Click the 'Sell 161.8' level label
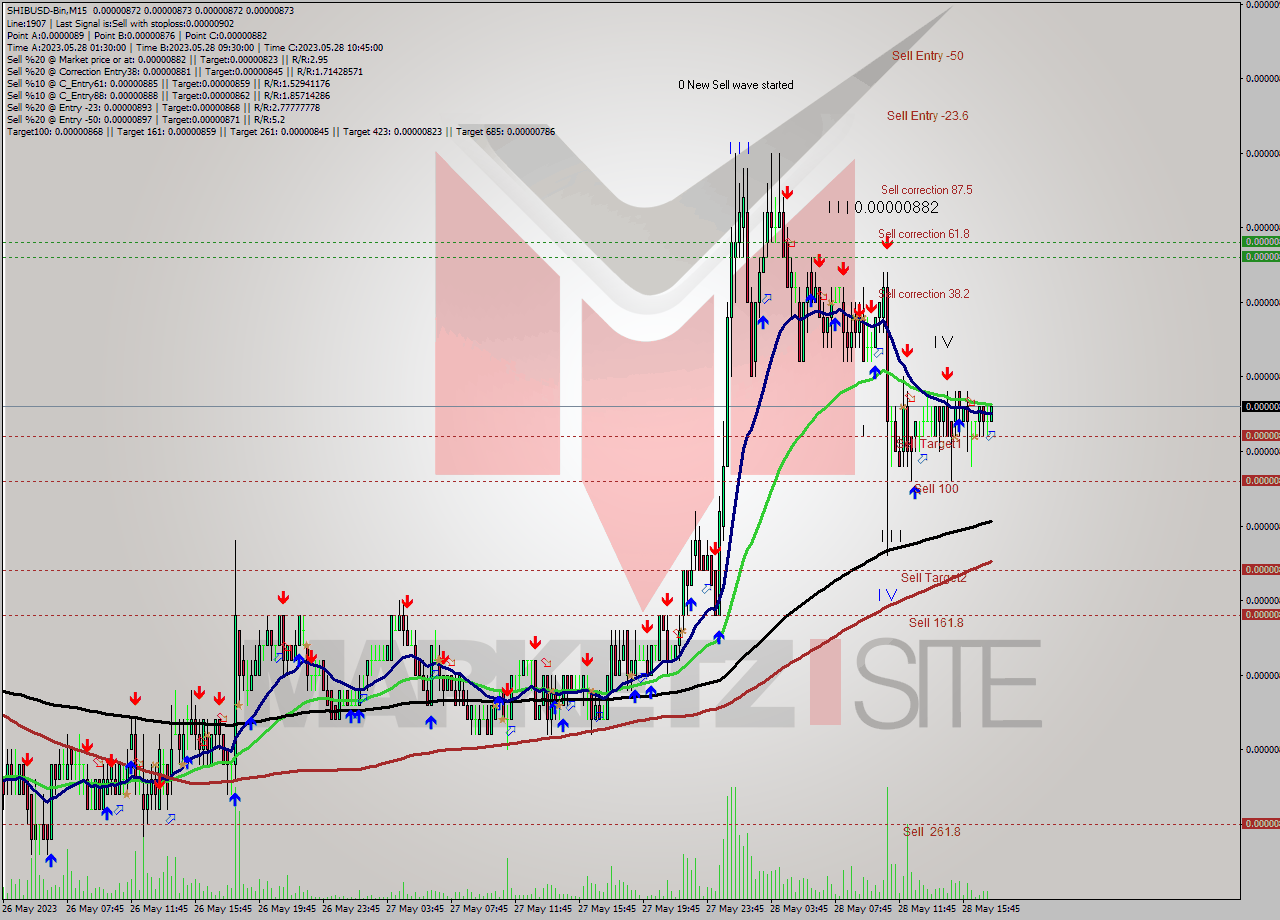This screenshot has height=920, width=1280. click(936, 622)
